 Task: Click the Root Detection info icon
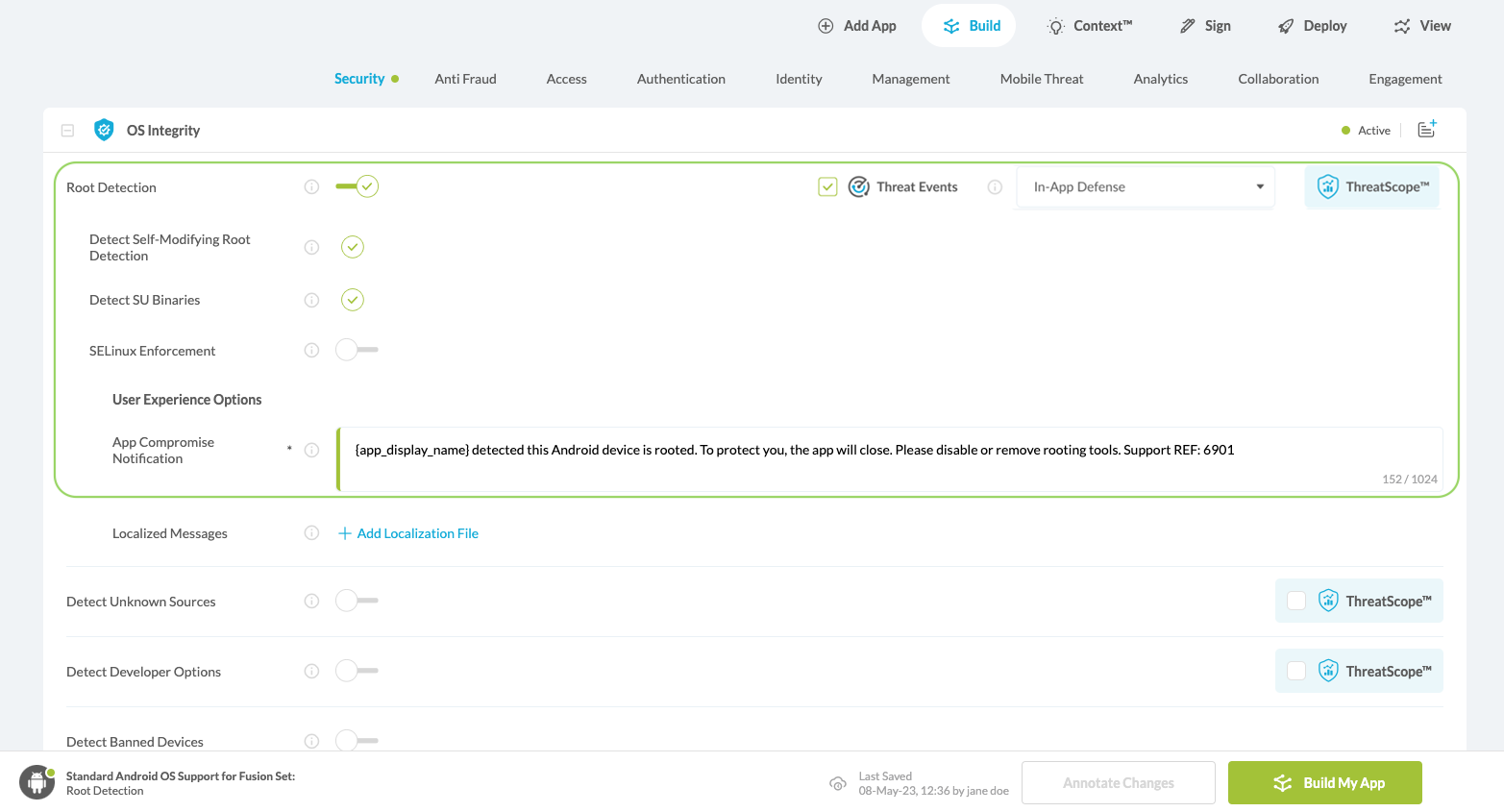tap(311, 187)
